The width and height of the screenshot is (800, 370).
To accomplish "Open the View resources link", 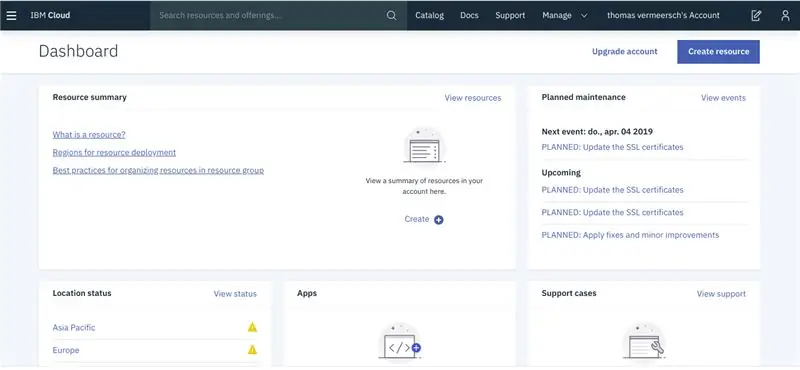I will (472, 98).
